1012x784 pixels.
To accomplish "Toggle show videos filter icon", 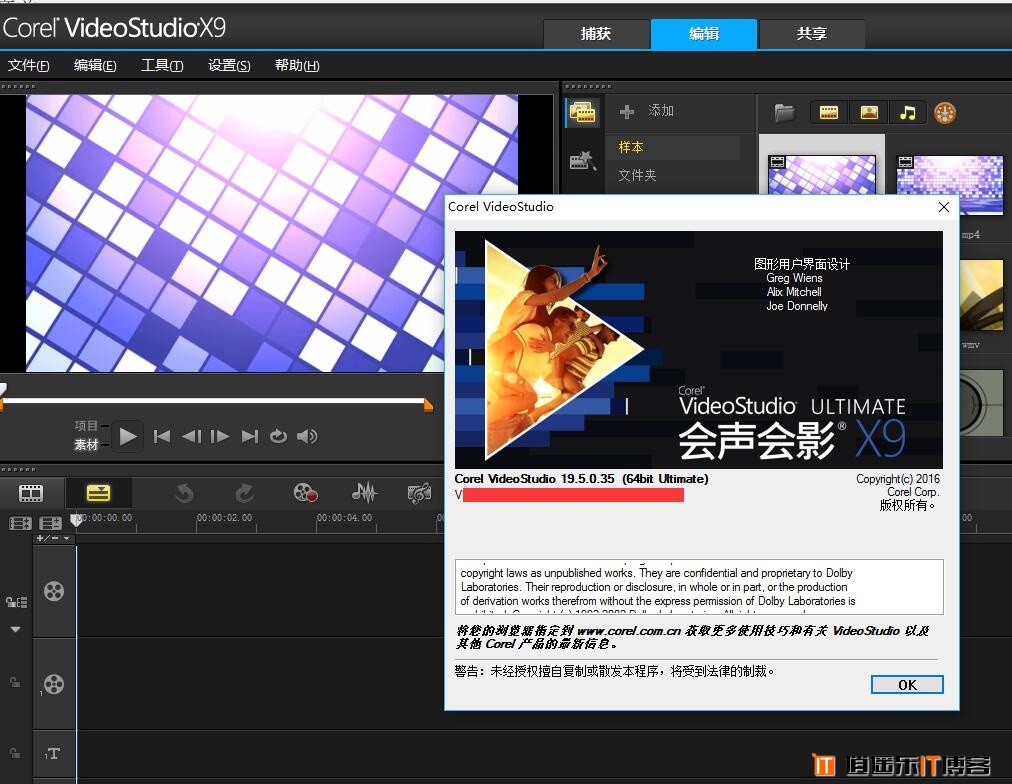I will click(x=829, y=113).
